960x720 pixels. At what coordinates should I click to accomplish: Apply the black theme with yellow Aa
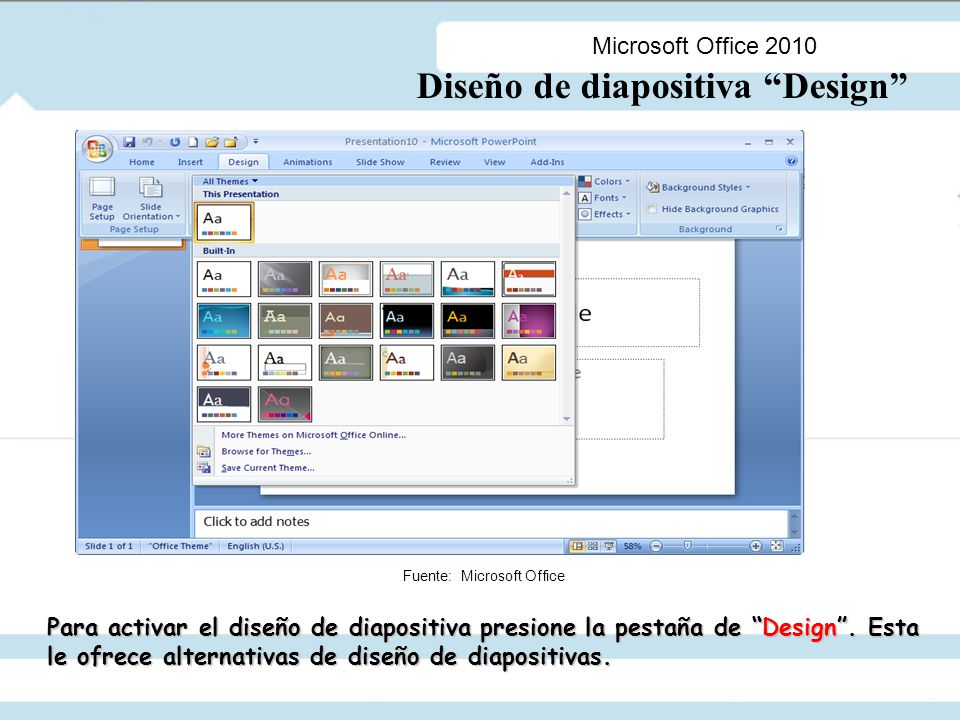pyautogui.click(x=468, y=321)
